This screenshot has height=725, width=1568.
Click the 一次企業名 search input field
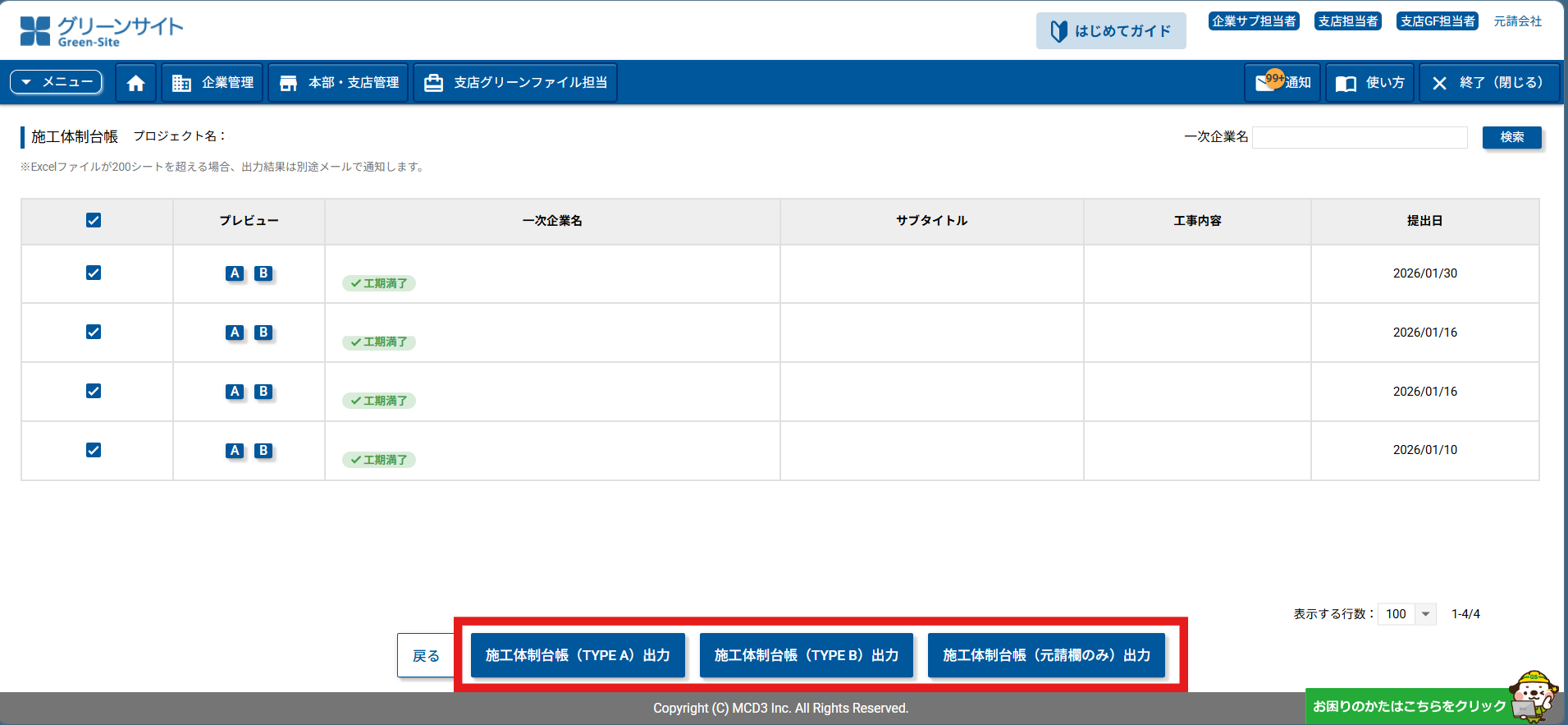1360,137
